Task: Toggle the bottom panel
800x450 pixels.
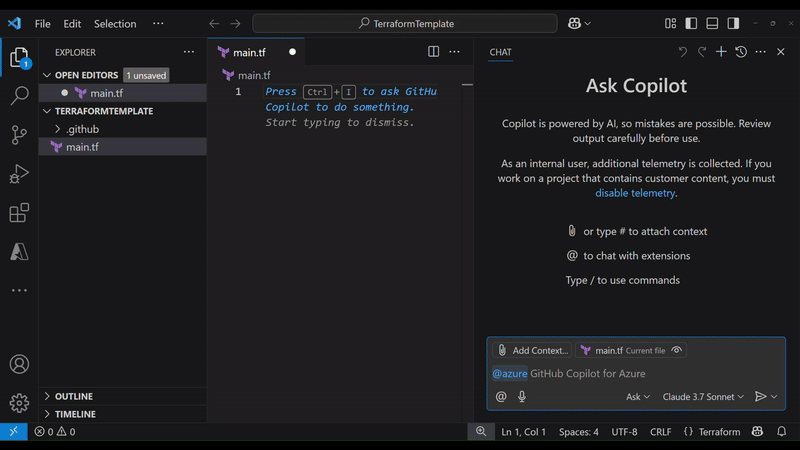Action: [x=712, y=23]
